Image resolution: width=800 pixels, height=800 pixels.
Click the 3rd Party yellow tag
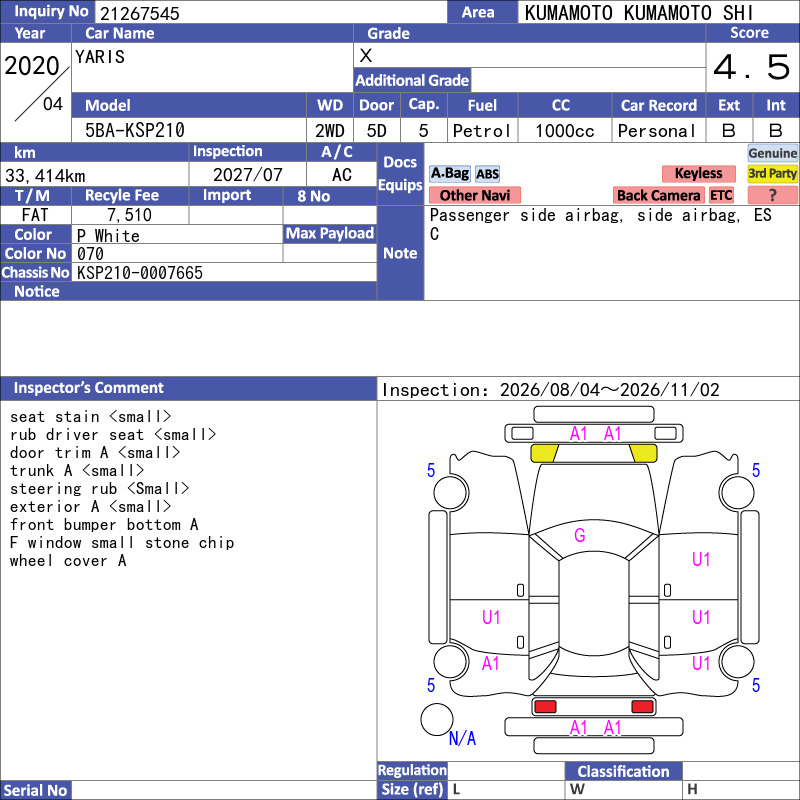pyautogui.click(x=772, y=173)
